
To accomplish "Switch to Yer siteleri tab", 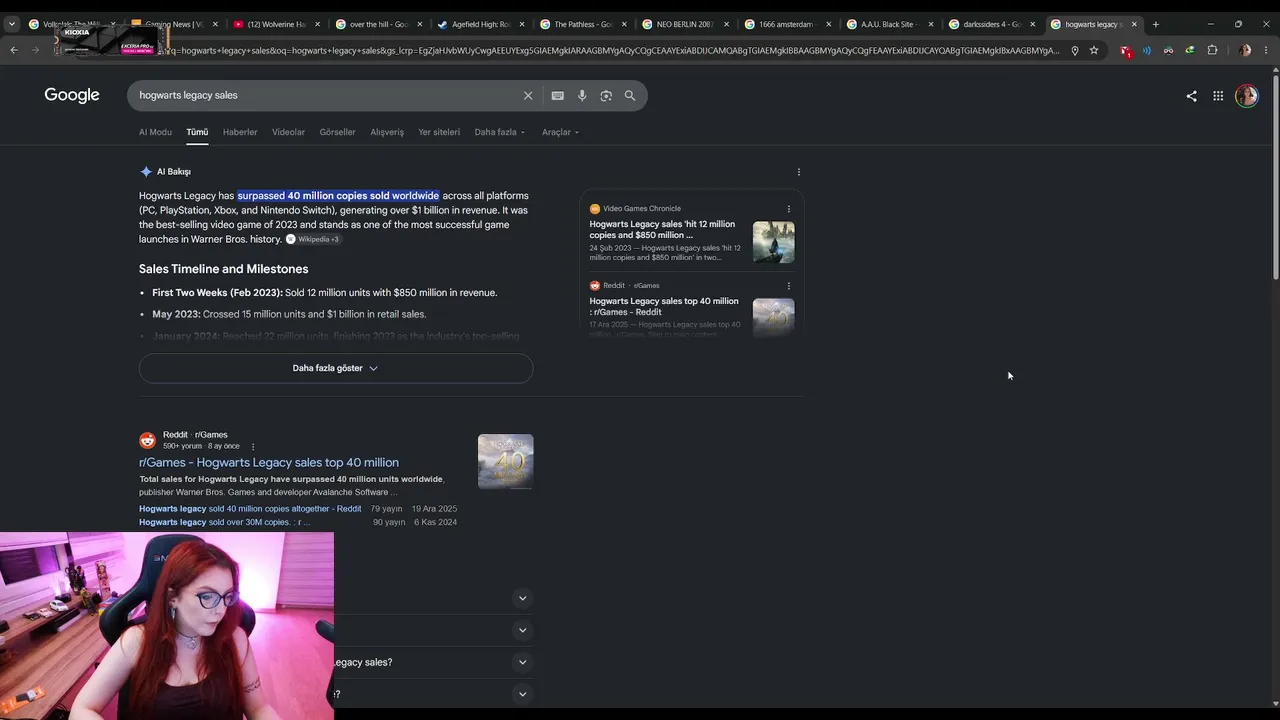I will click(439, 132).
